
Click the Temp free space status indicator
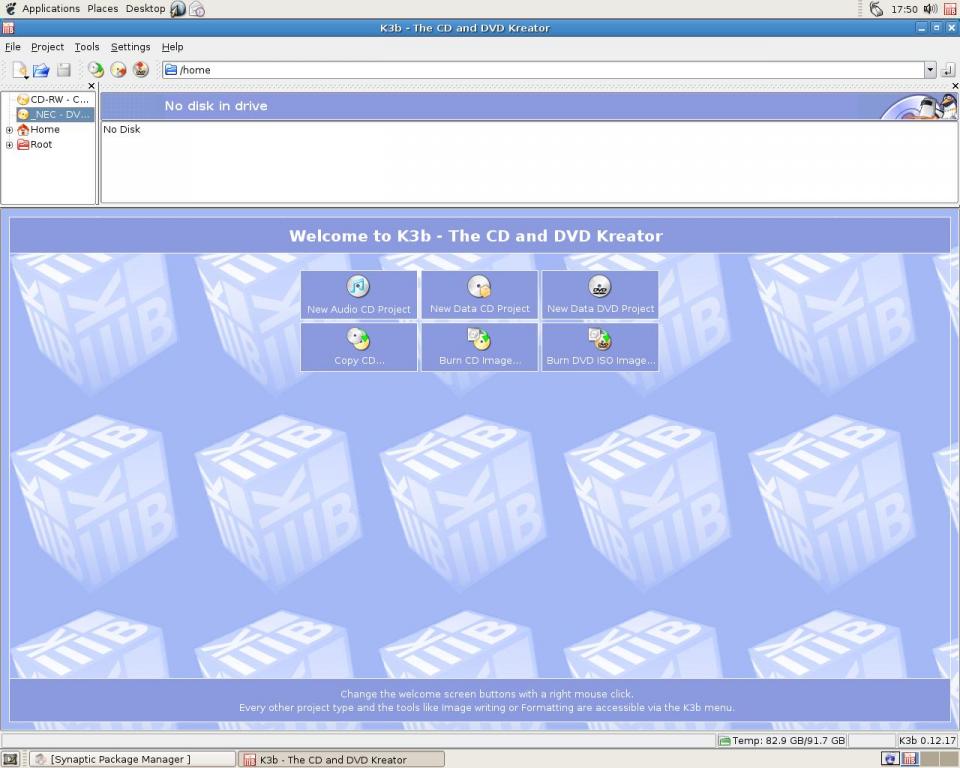coord(782,740)
